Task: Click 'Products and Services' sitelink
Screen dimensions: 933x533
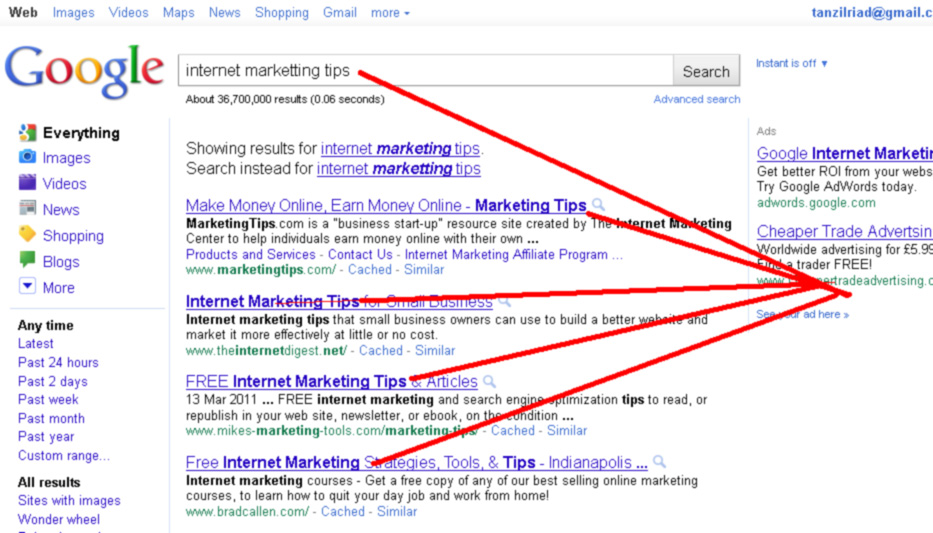Action: pyautogui.click(x=251, y=255)
